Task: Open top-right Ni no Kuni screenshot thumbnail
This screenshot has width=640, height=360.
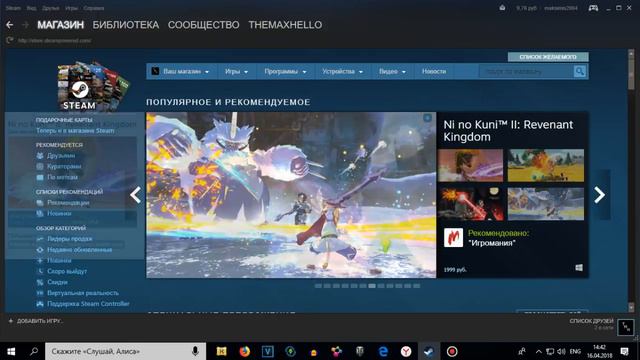Action: click(x=546, y=165)
